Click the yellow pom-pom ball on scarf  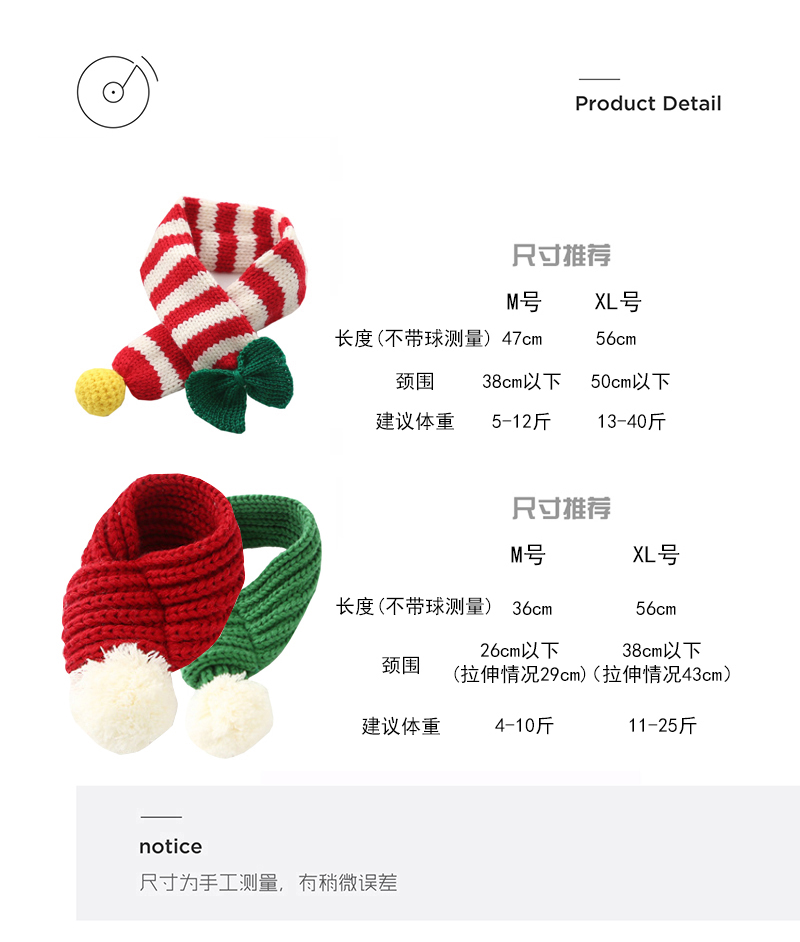click(100, 392)
